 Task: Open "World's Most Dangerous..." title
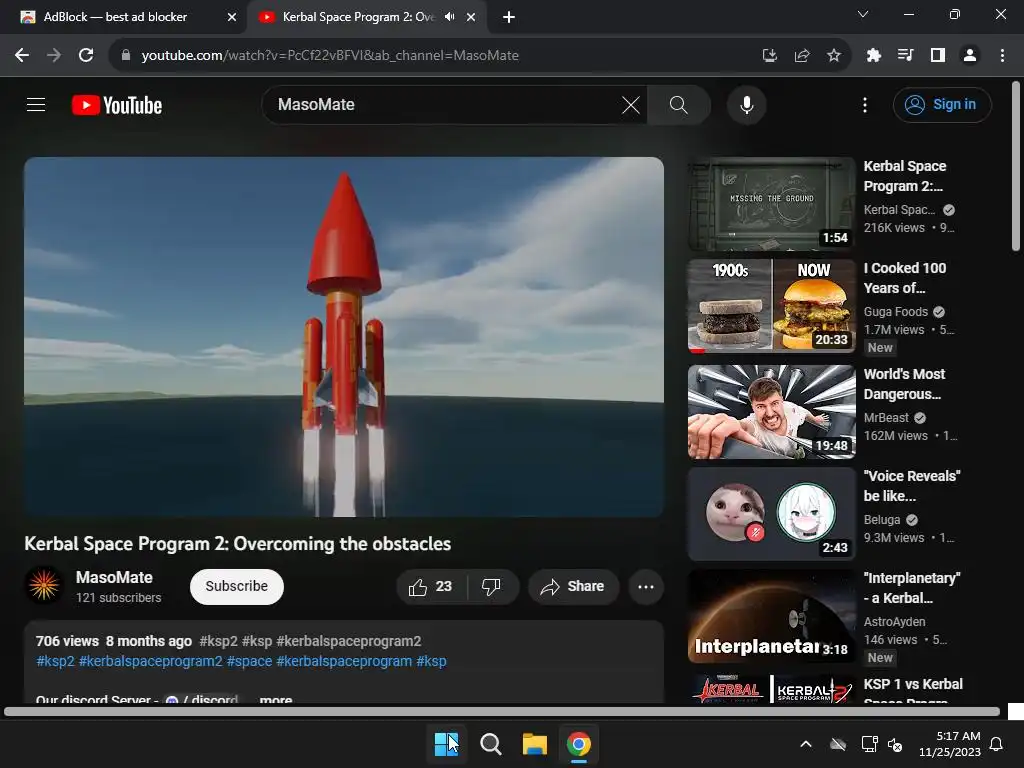pos(904,384)
